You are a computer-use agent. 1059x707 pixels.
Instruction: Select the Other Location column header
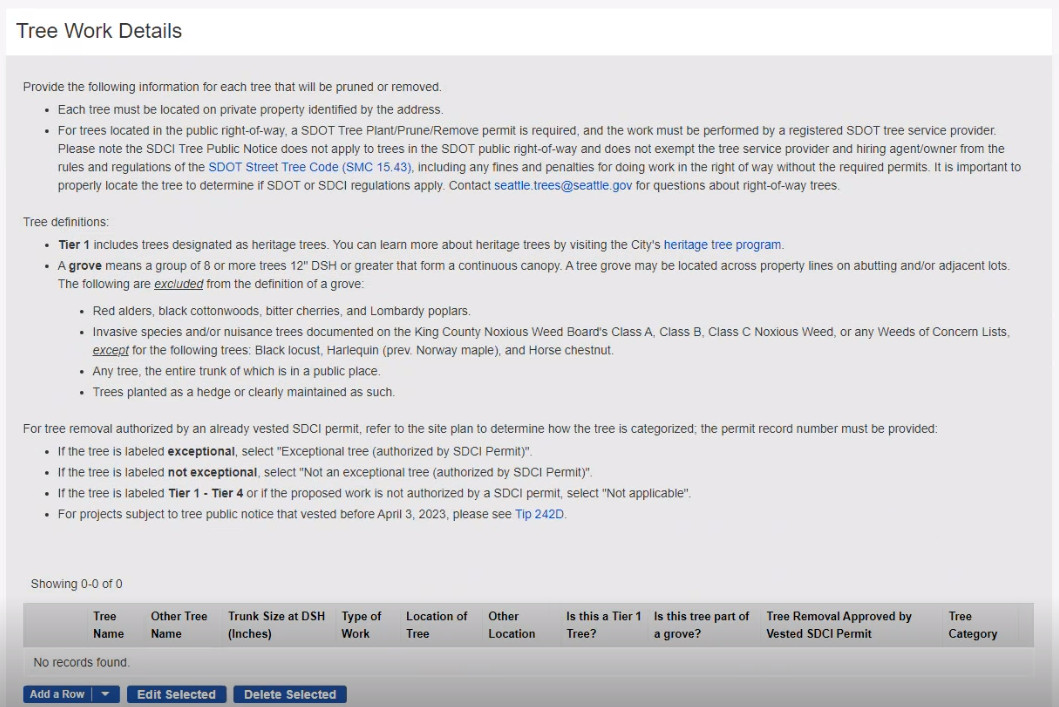(x=511, y=625)
